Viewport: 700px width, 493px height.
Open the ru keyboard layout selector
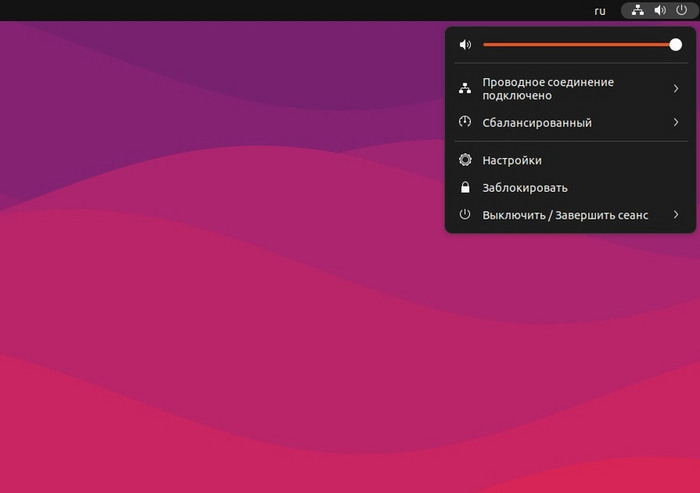600,10
